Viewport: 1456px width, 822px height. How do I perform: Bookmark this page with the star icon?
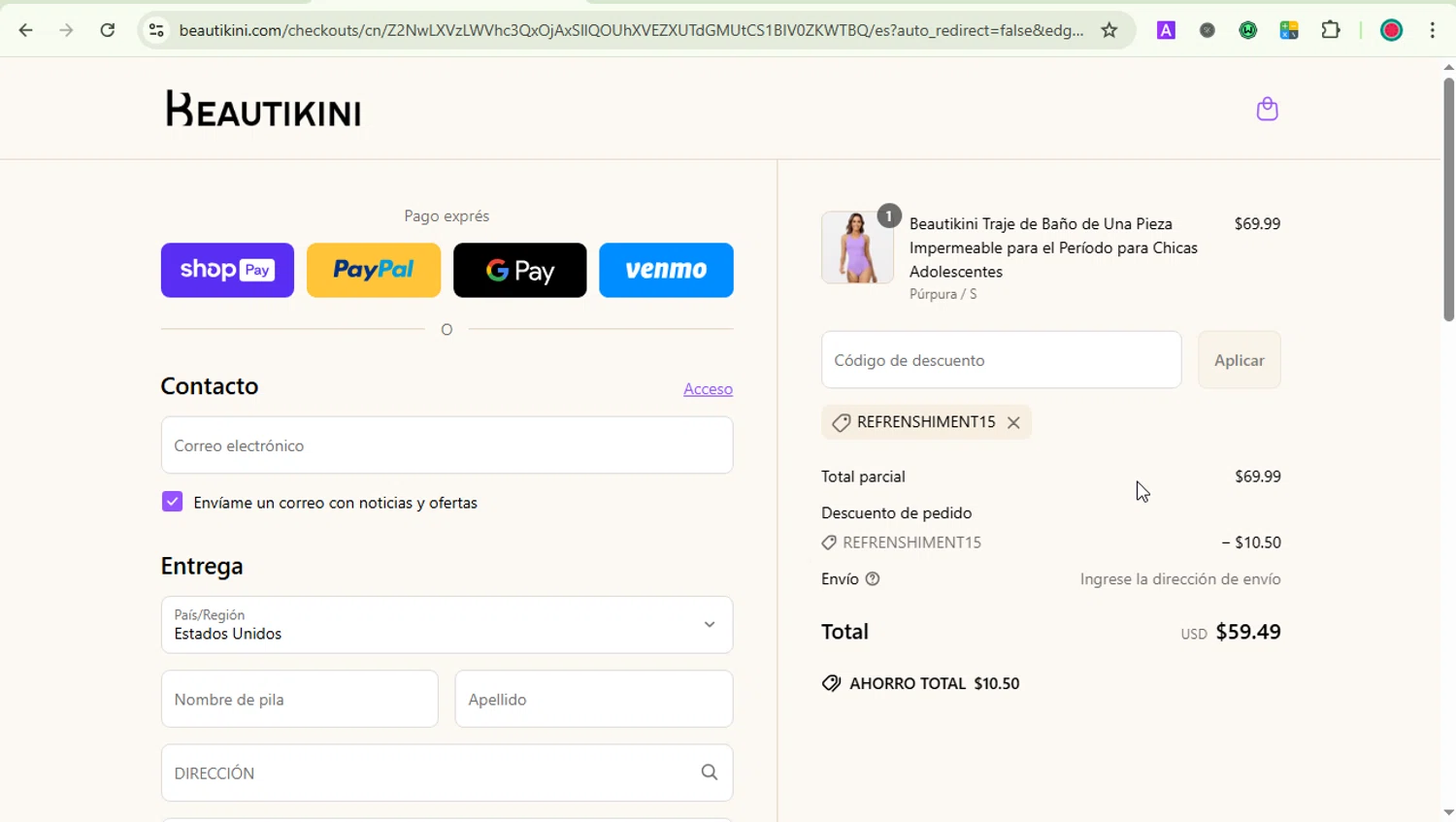click(1109, 30)
